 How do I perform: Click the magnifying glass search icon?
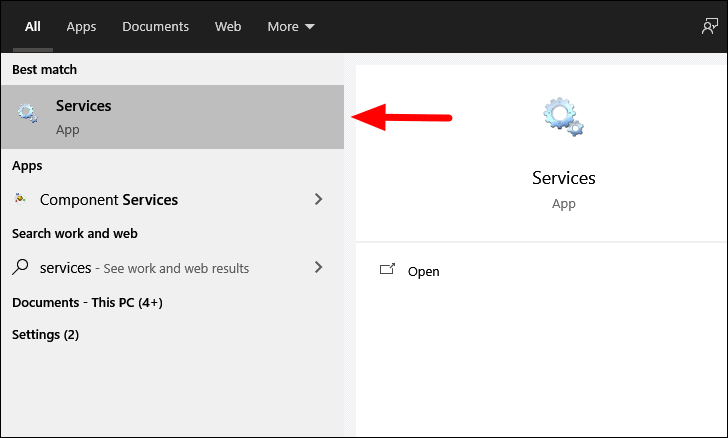(20, 267)
